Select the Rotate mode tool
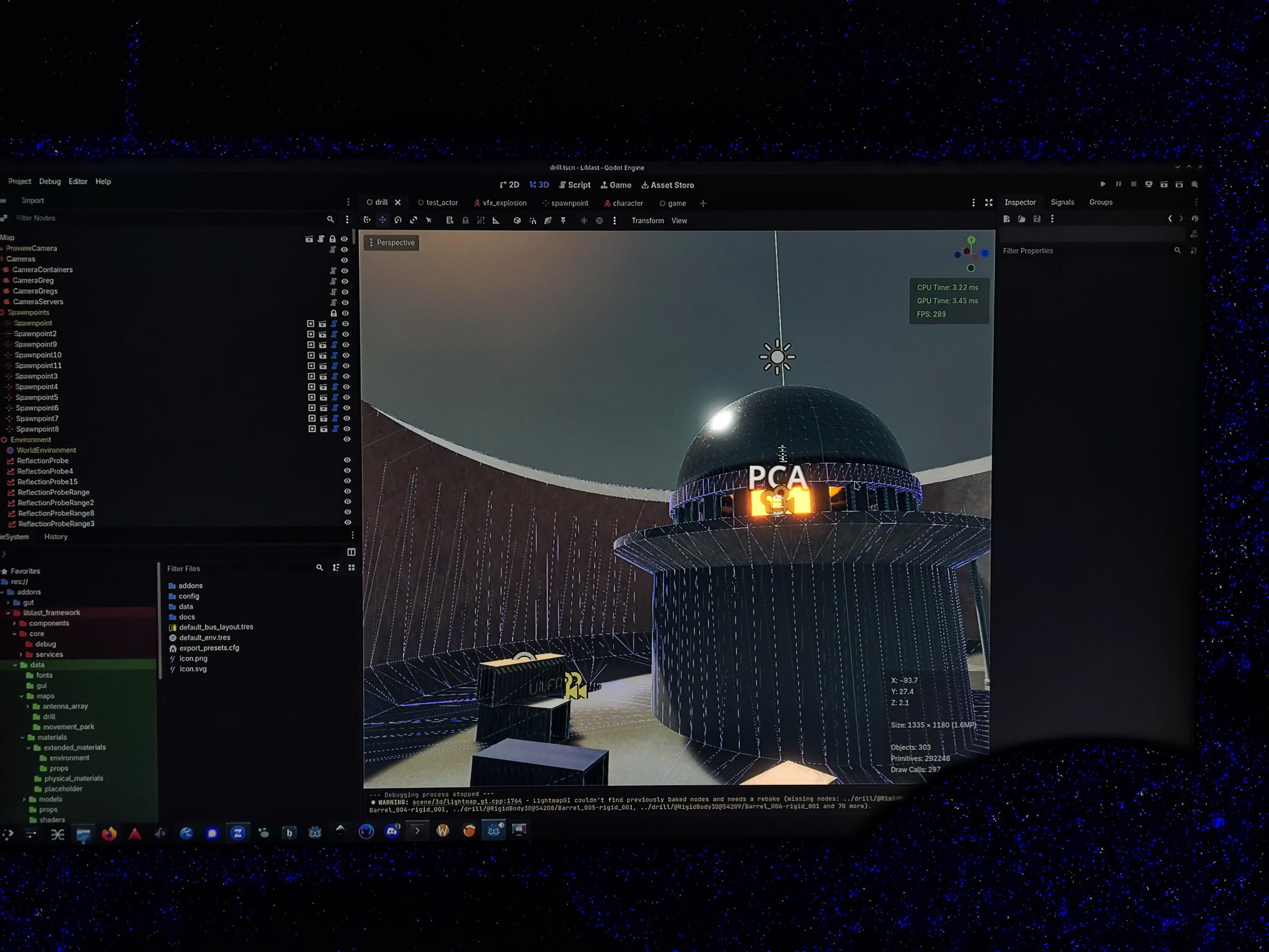The image size is (1269, 952). click(398, 220)
